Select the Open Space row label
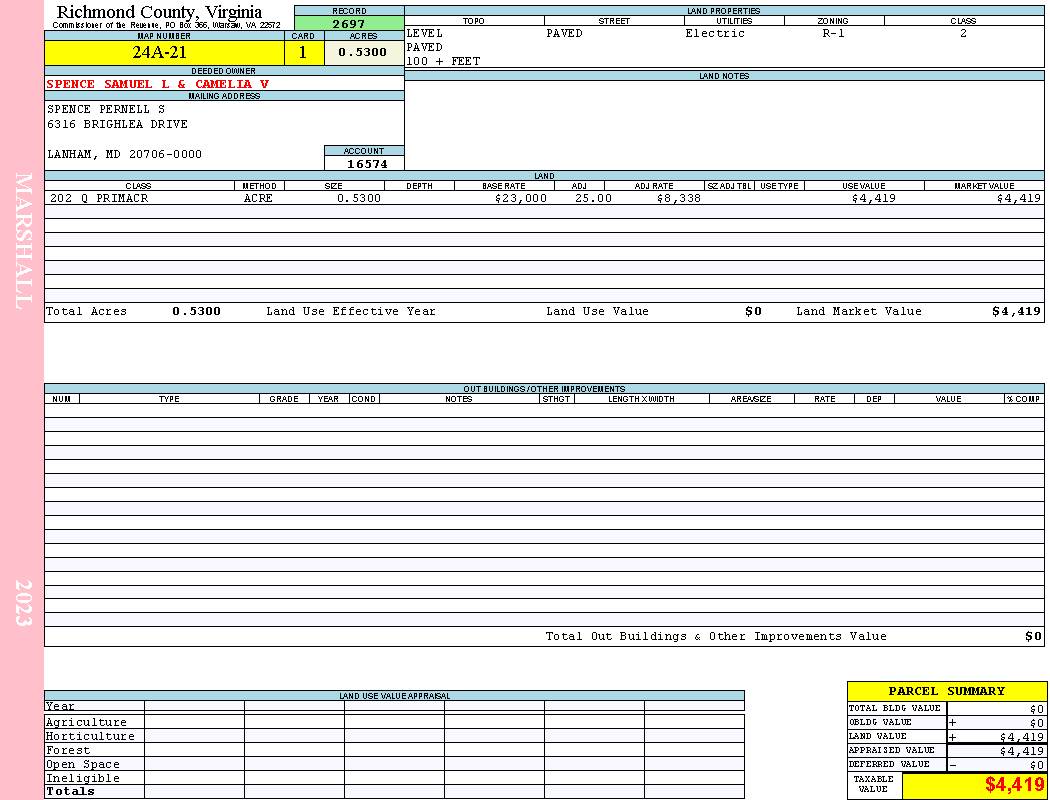The height and width of the screenshot is (800, 1050). pos(82,765)
